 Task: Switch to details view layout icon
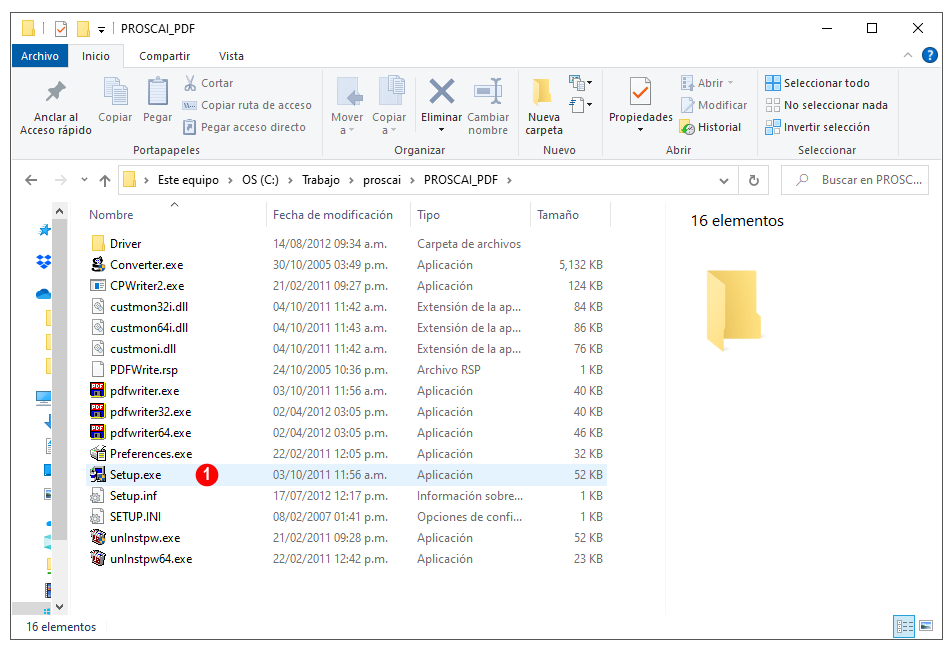click(904, 626)
